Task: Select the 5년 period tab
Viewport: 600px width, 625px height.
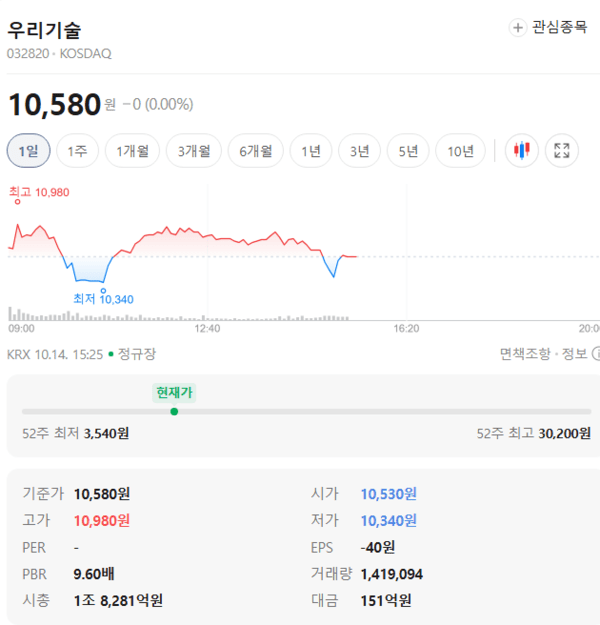Action: 408,151
